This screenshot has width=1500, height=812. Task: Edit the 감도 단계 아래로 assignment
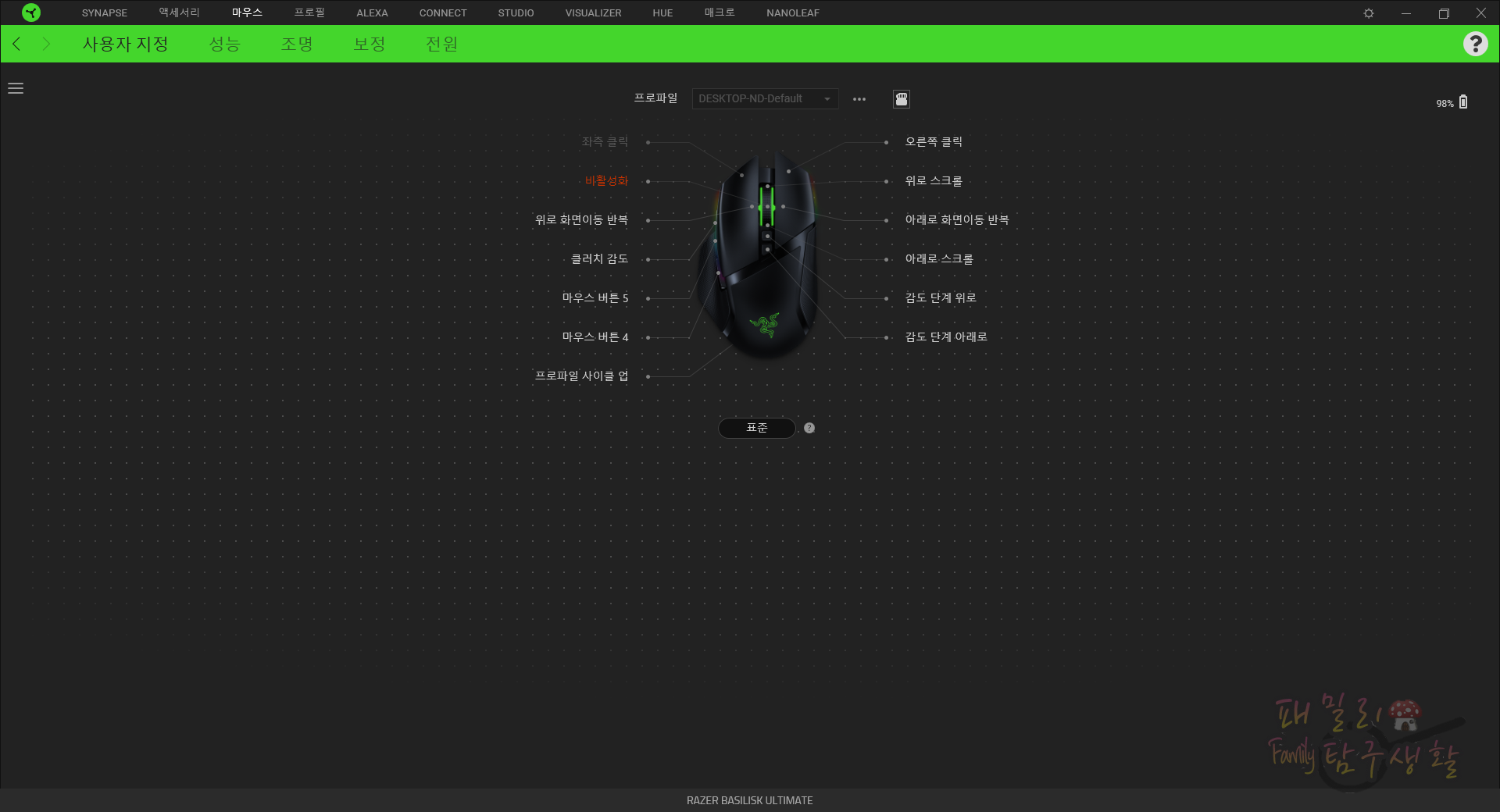(x=946, y=337)
